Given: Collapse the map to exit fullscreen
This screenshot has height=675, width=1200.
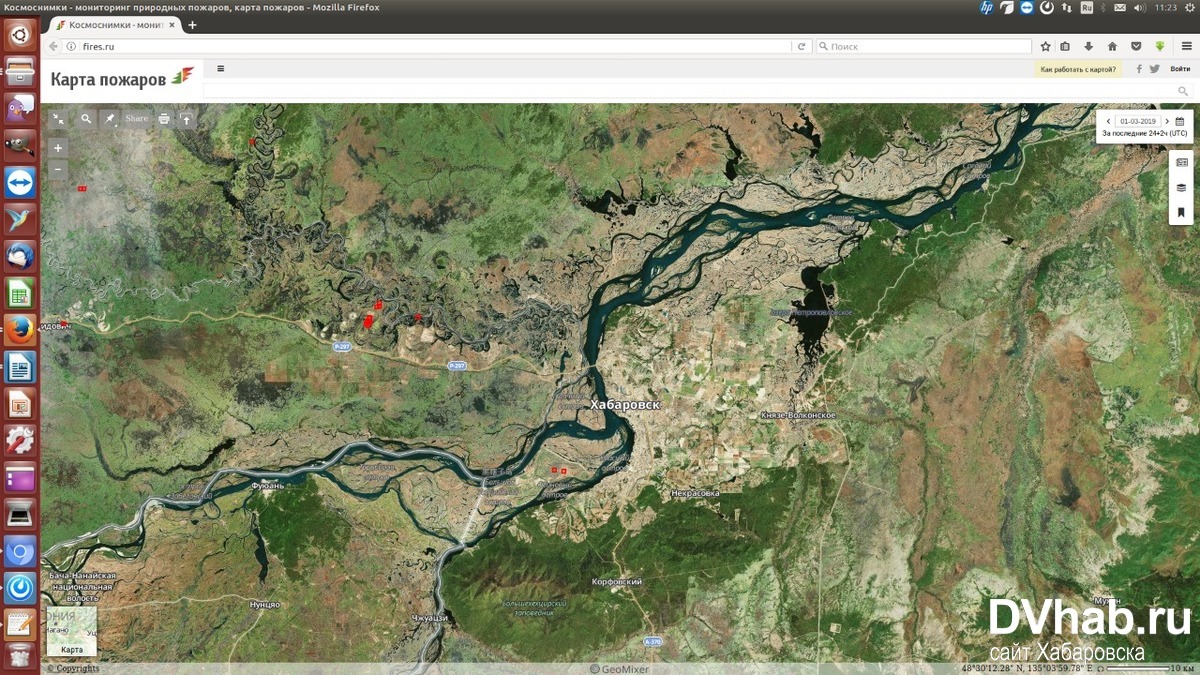Looking at the screenshot, I should [58, 118].
